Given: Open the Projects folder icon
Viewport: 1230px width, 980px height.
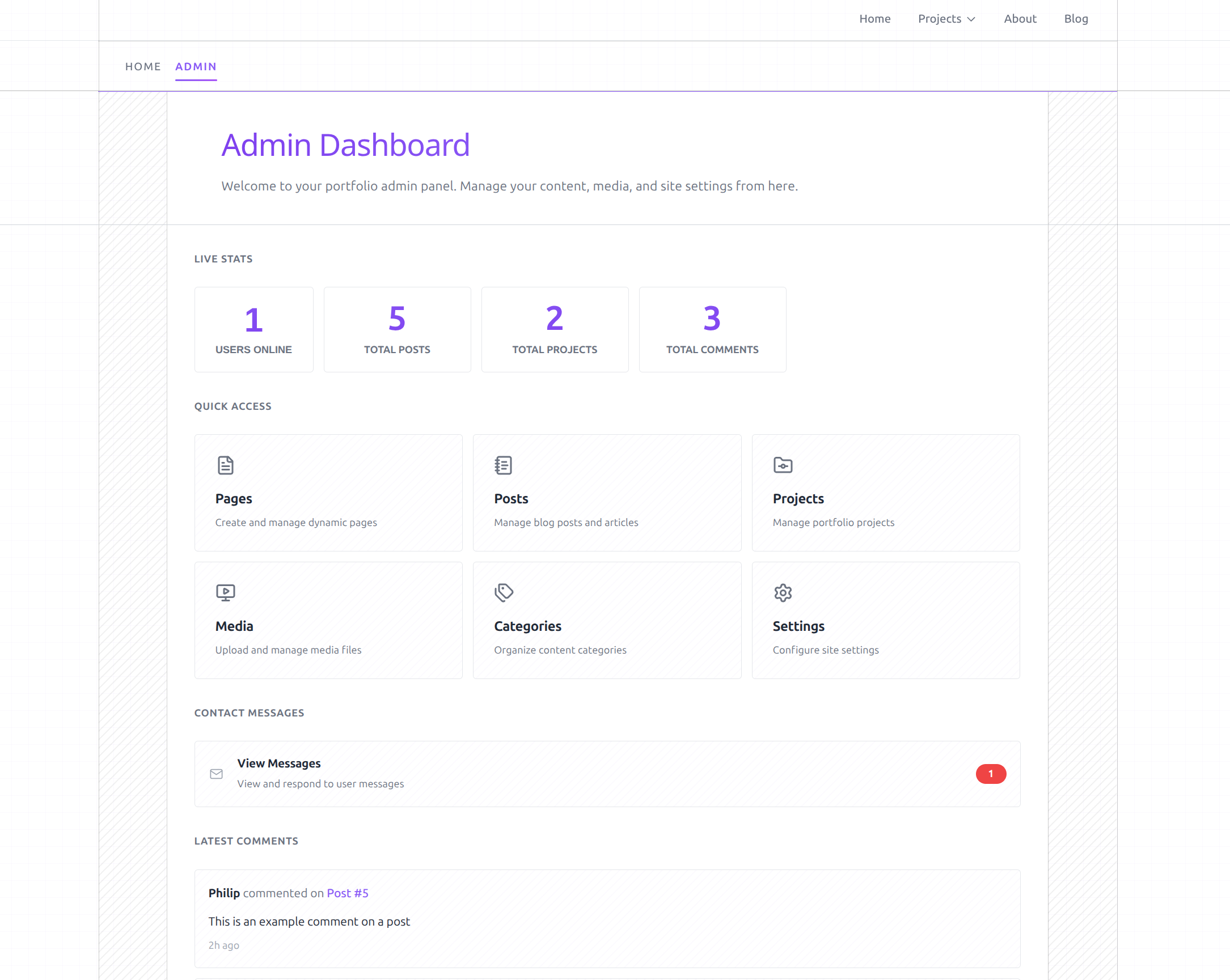Looking at the screenshot, I should pos(782,465).
